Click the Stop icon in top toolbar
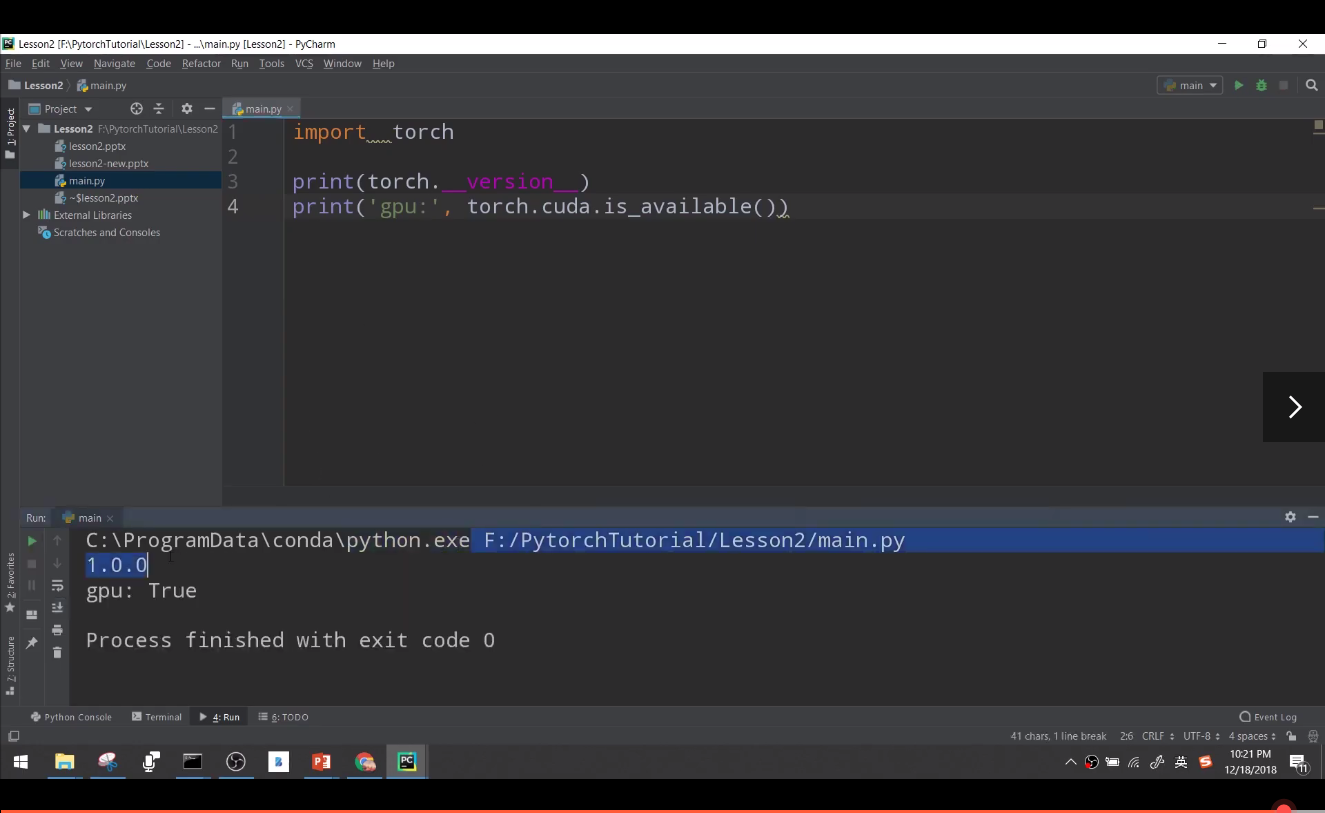This screenshot has height=813, width=1325. (1284, 86)
